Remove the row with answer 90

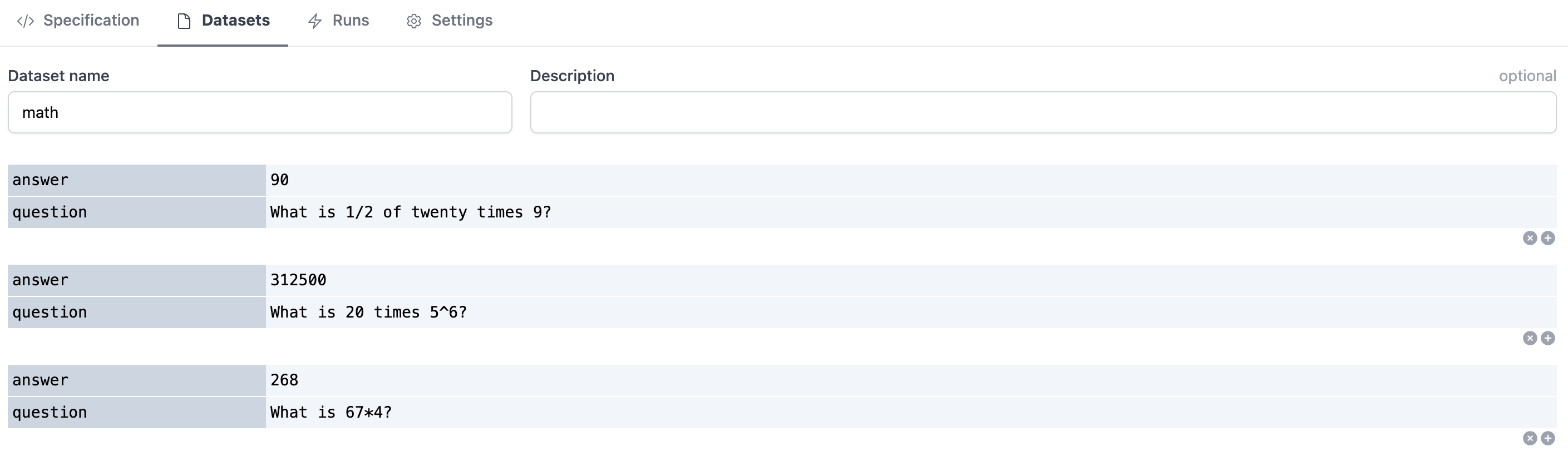(x=1530, y=239)
